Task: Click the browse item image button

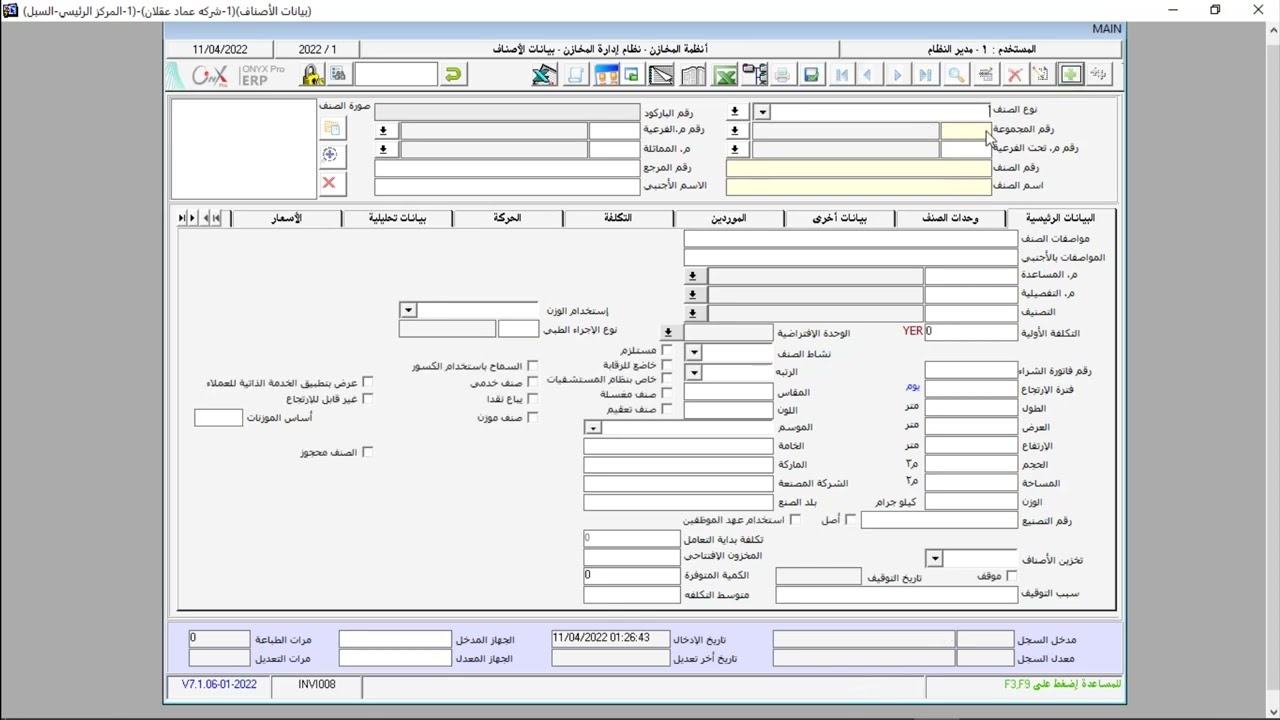Action: (x=331, y=129)
